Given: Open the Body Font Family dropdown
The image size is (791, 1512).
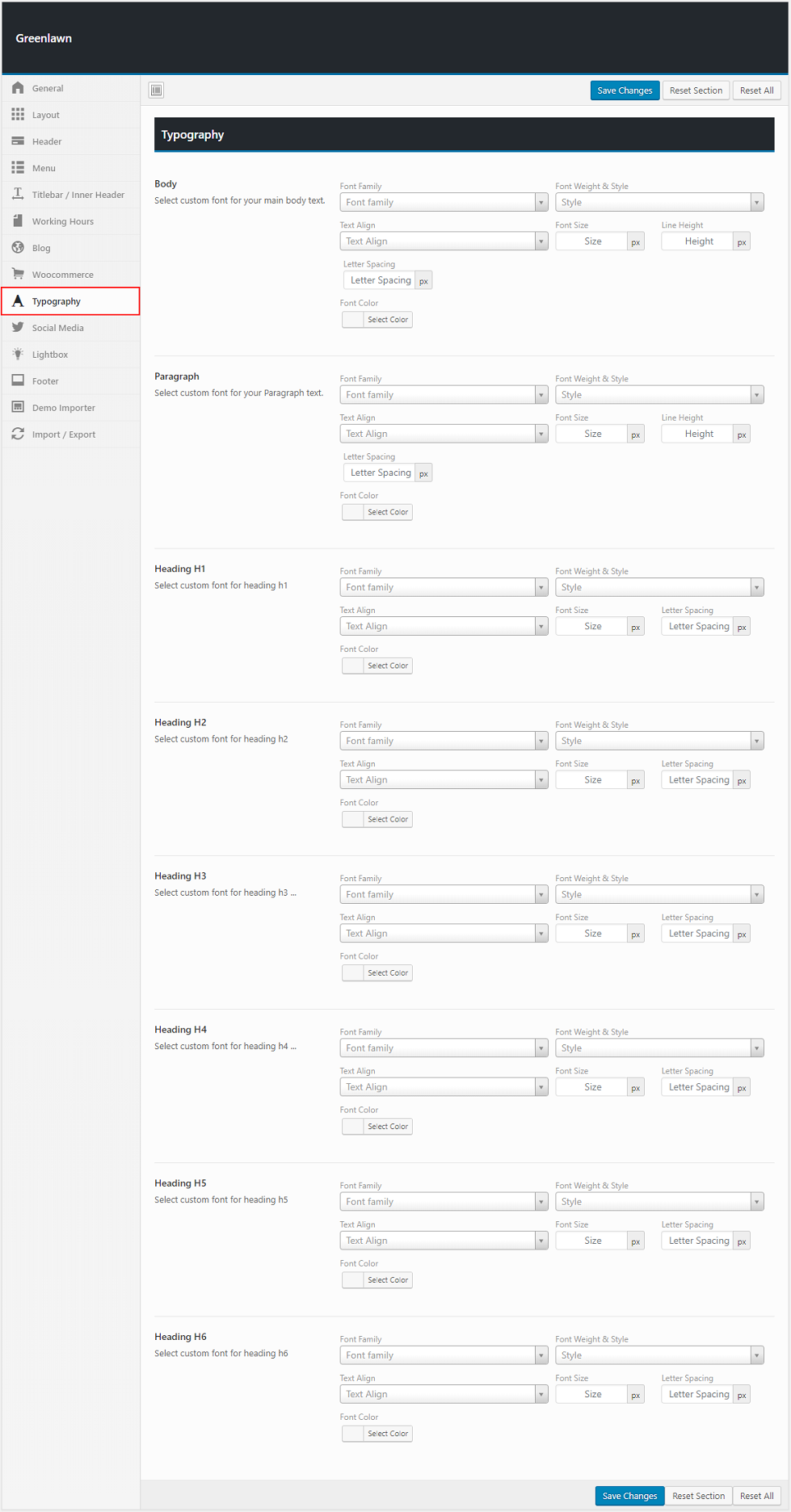Looking at the screenshot, I should point(444,203).
